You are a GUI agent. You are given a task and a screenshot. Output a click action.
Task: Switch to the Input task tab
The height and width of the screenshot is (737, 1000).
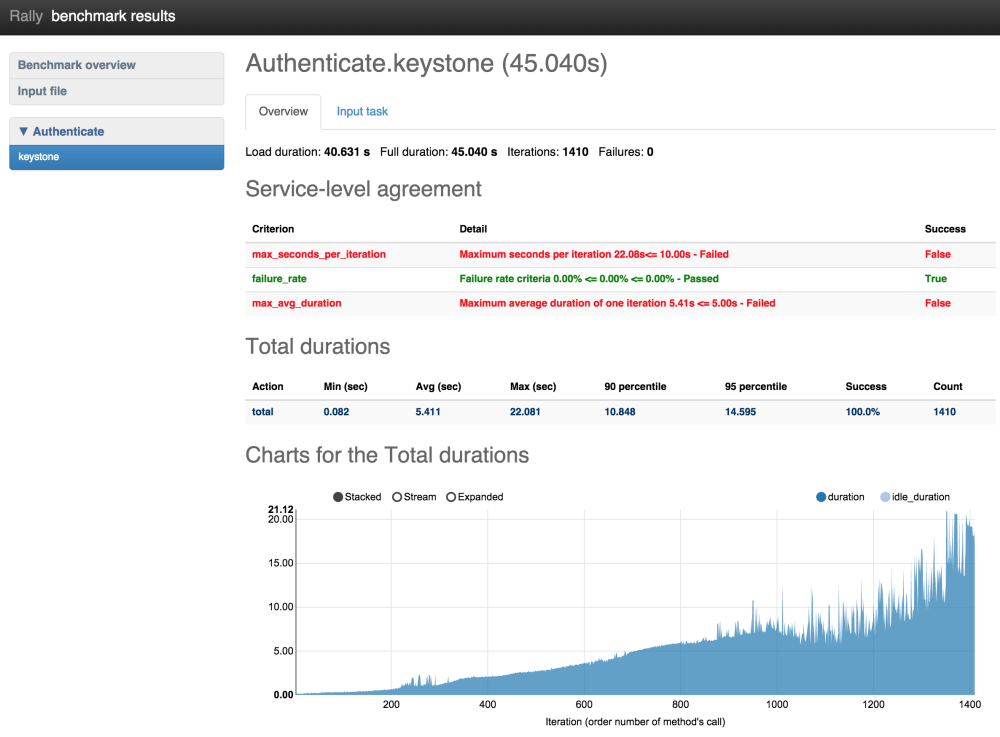click(362, 112)
